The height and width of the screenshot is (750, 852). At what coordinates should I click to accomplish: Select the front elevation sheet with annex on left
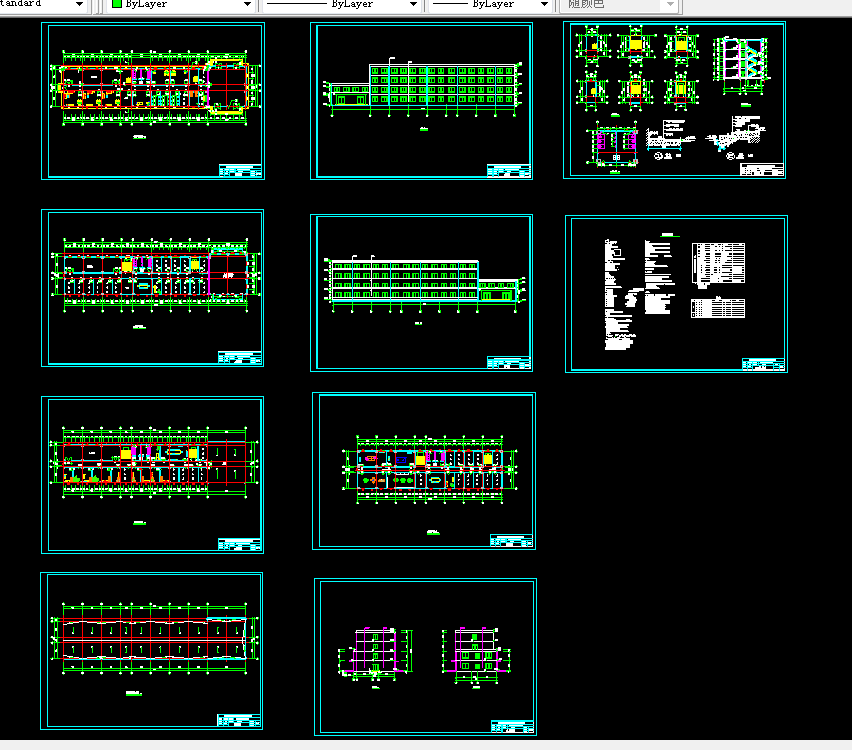[421, 101]
